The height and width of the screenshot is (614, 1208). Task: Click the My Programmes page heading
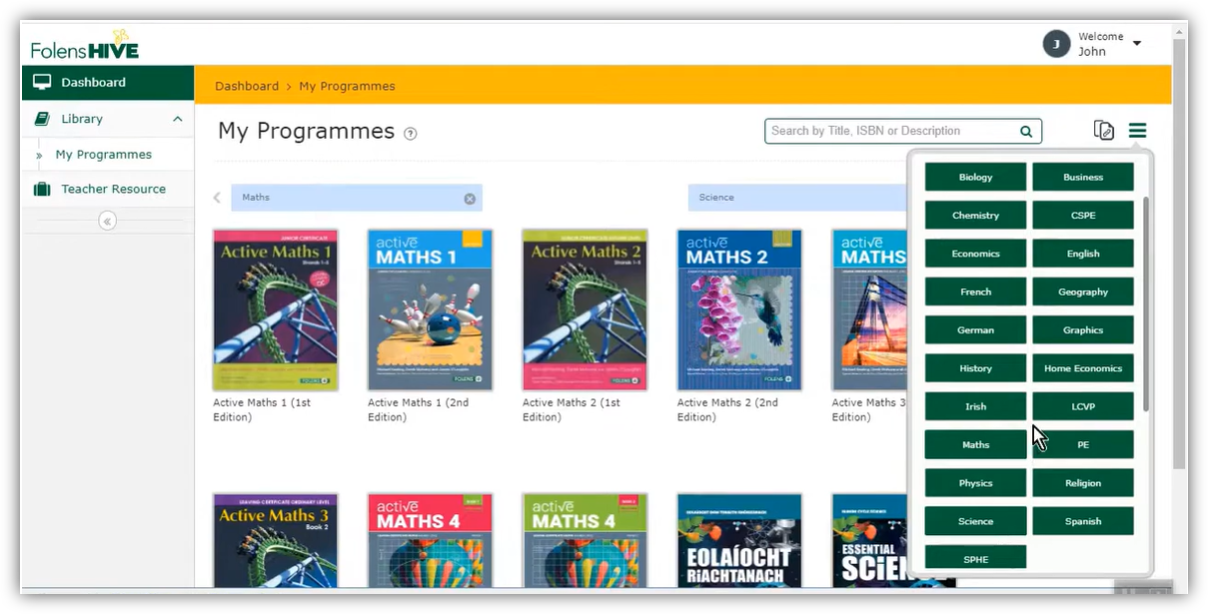pyautogui.click(x=306, y=131)
